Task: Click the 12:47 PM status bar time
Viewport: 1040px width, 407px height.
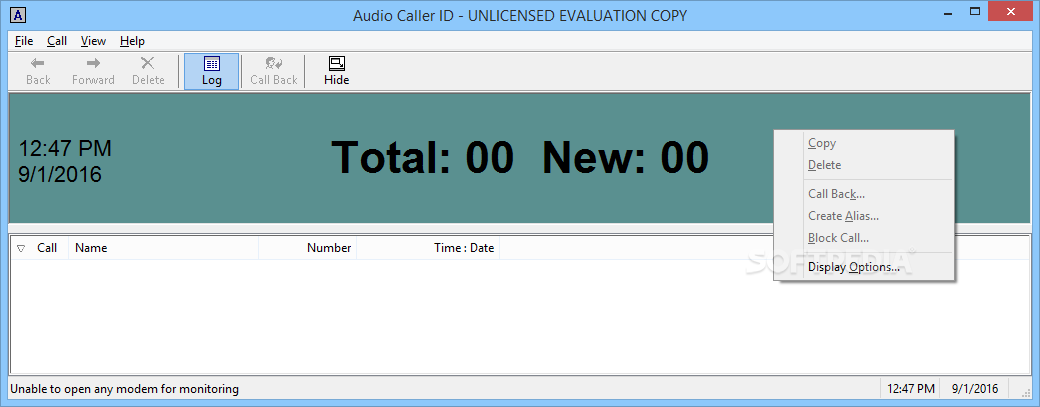Action: tap(911, 389)
